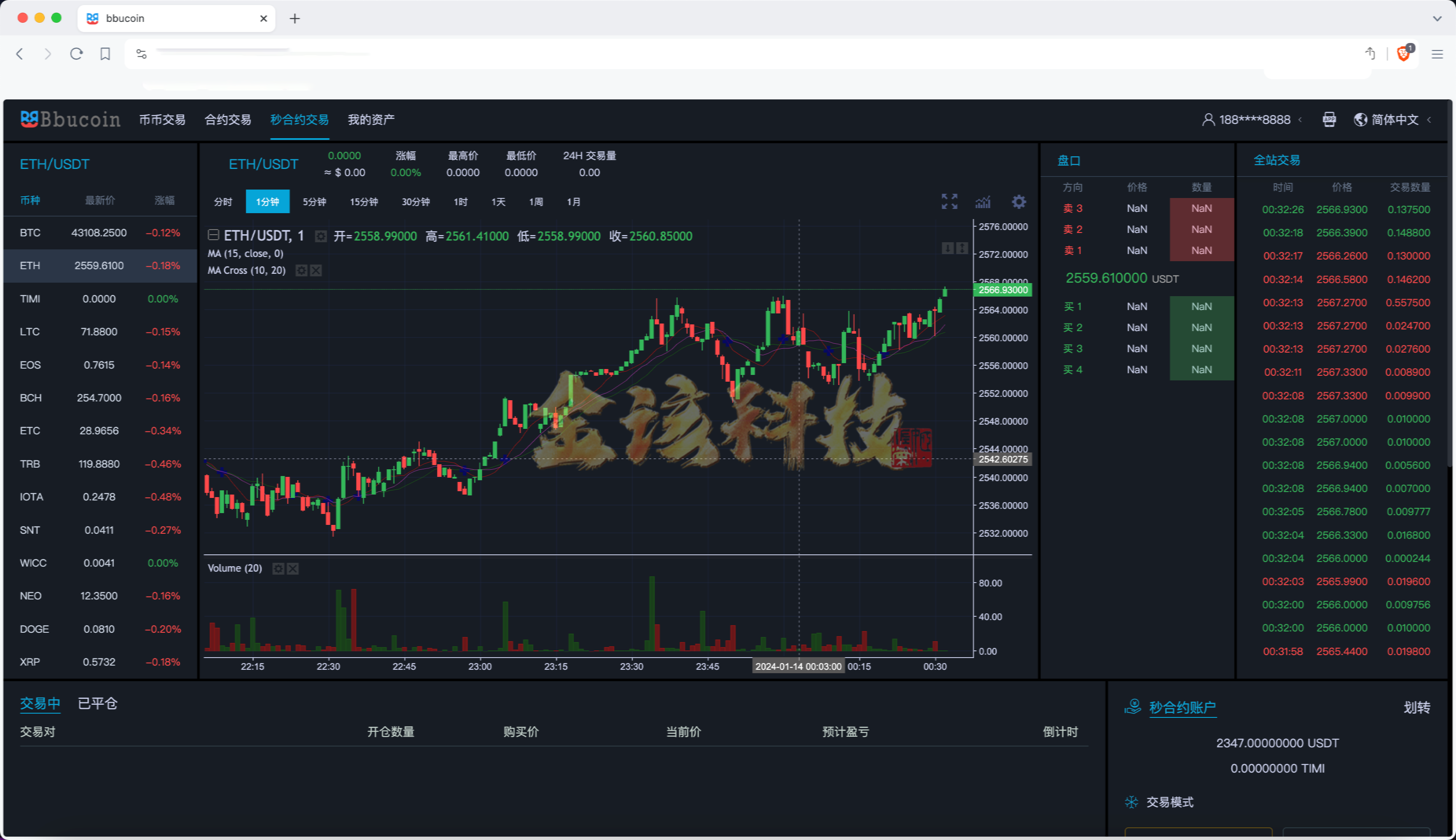Screen dimensions: 1456x840
Task: Switch to the 已平仓 tab
Action: point(97,703)
